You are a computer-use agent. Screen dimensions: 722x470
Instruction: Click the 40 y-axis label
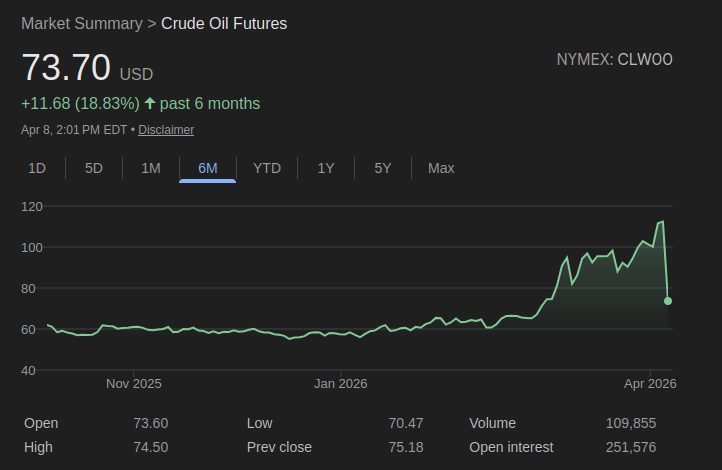[28, 371]
